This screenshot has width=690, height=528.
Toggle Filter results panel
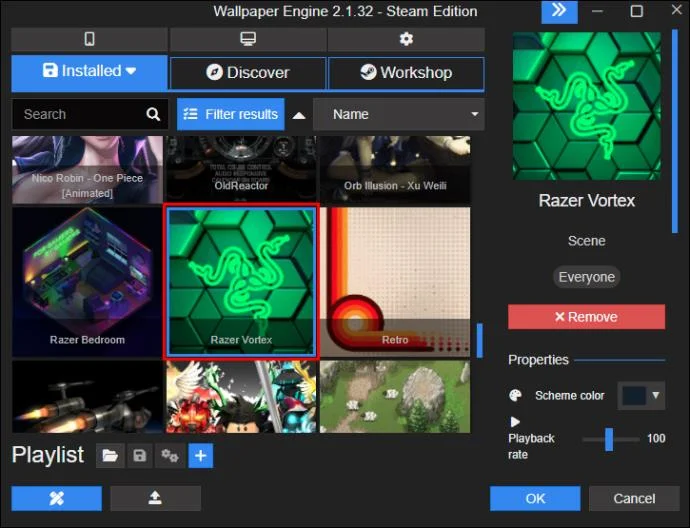(x=231, y=114)
